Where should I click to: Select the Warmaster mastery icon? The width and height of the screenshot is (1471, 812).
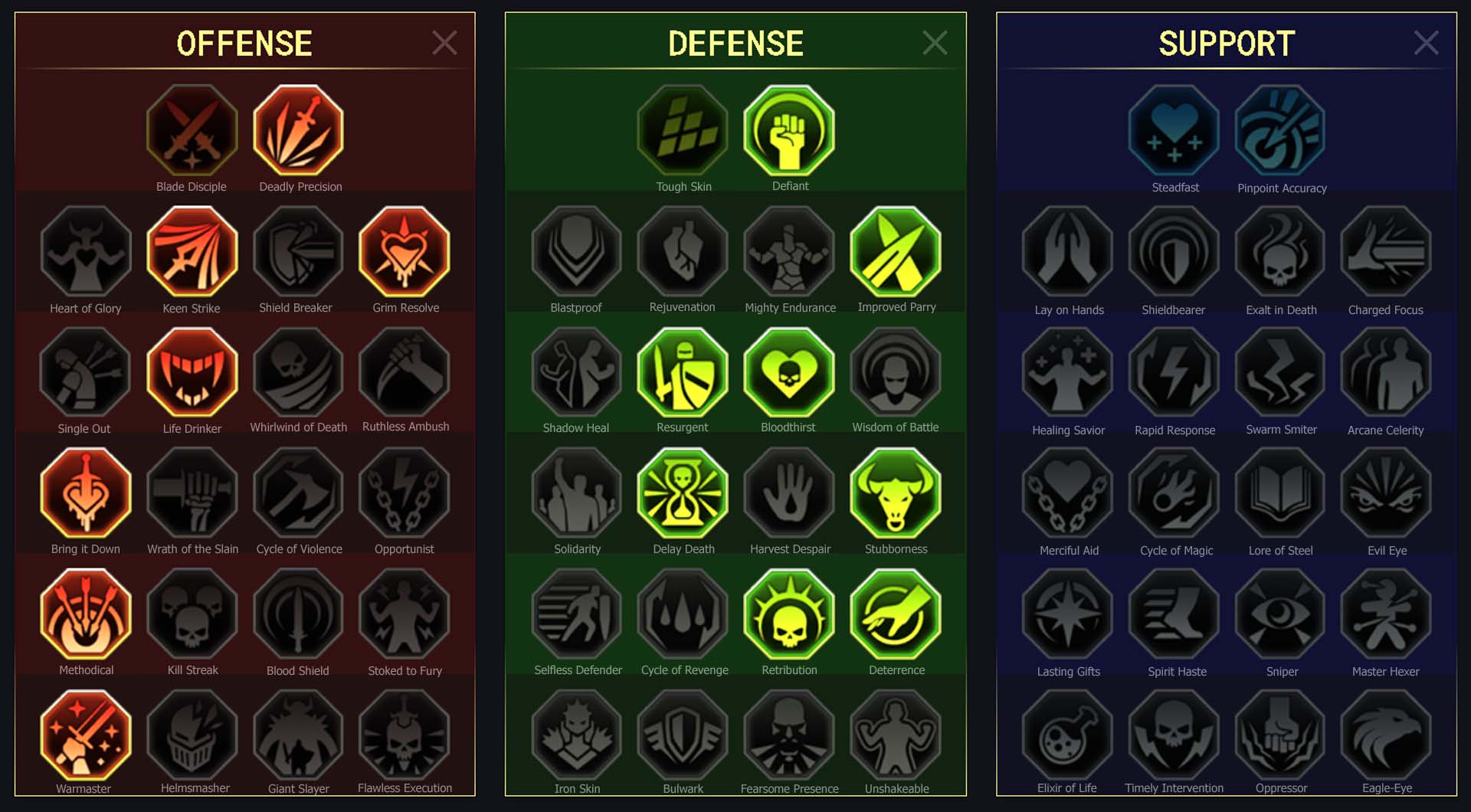pyautogui.click(x=86, y=735)
